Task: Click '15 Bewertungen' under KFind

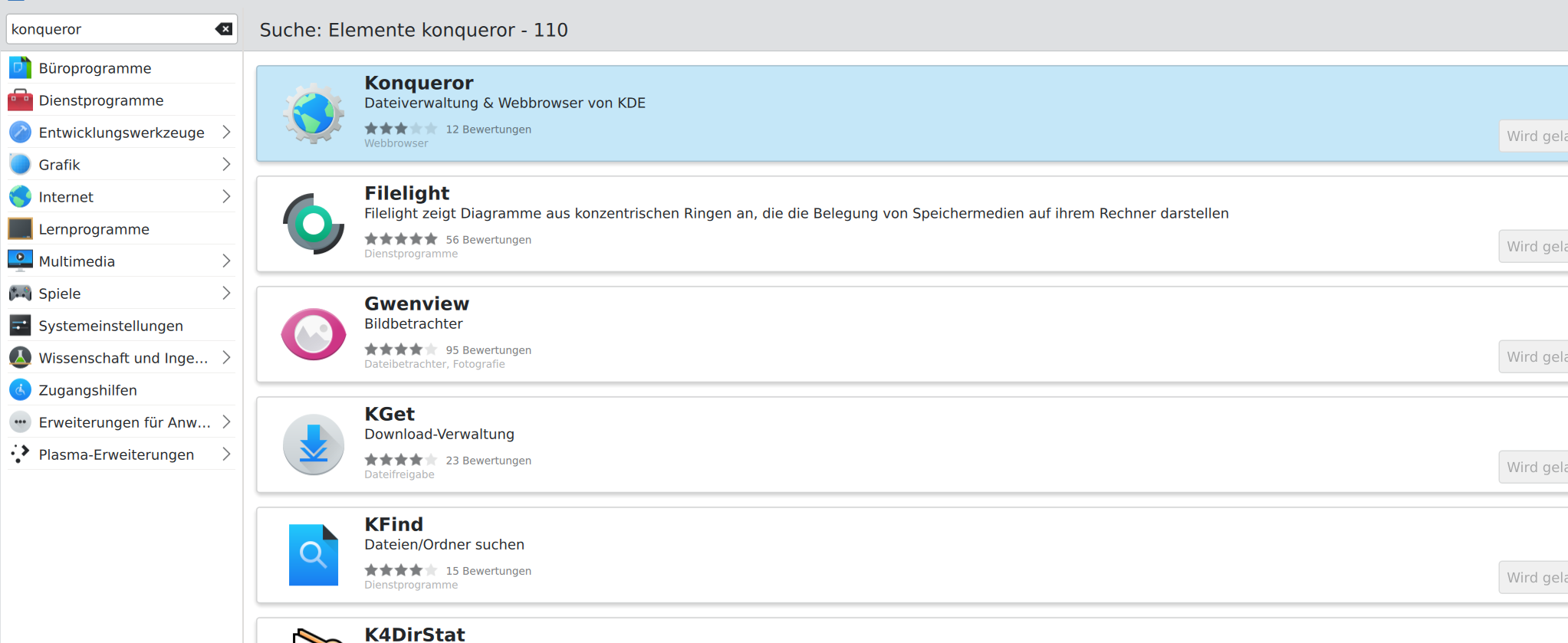Action: coord(488,571)
